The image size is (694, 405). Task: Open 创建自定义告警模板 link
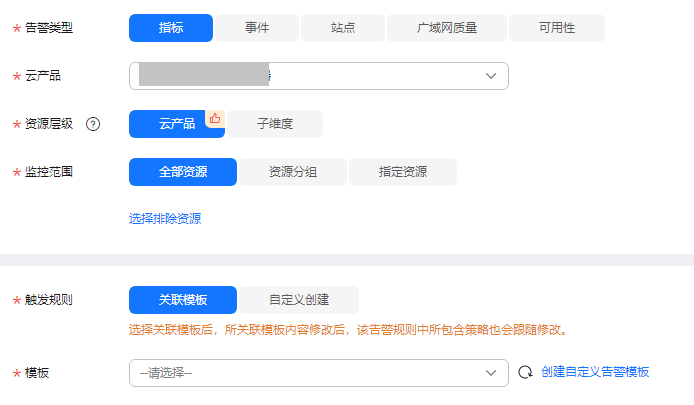595,372
